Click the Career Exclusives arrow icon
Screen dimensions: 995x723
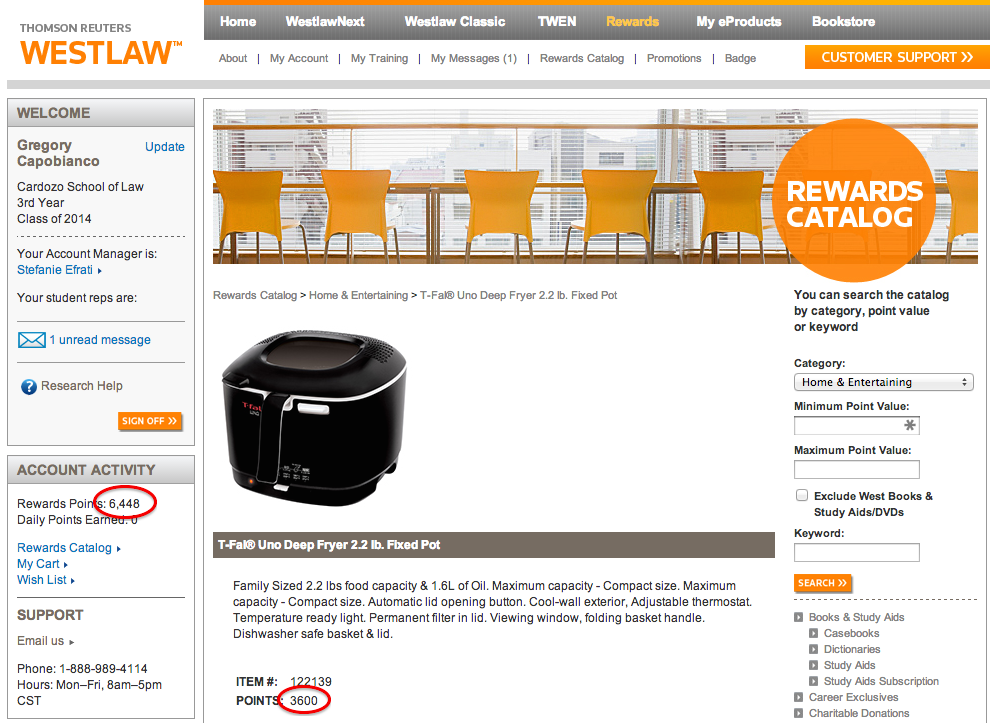798,698
